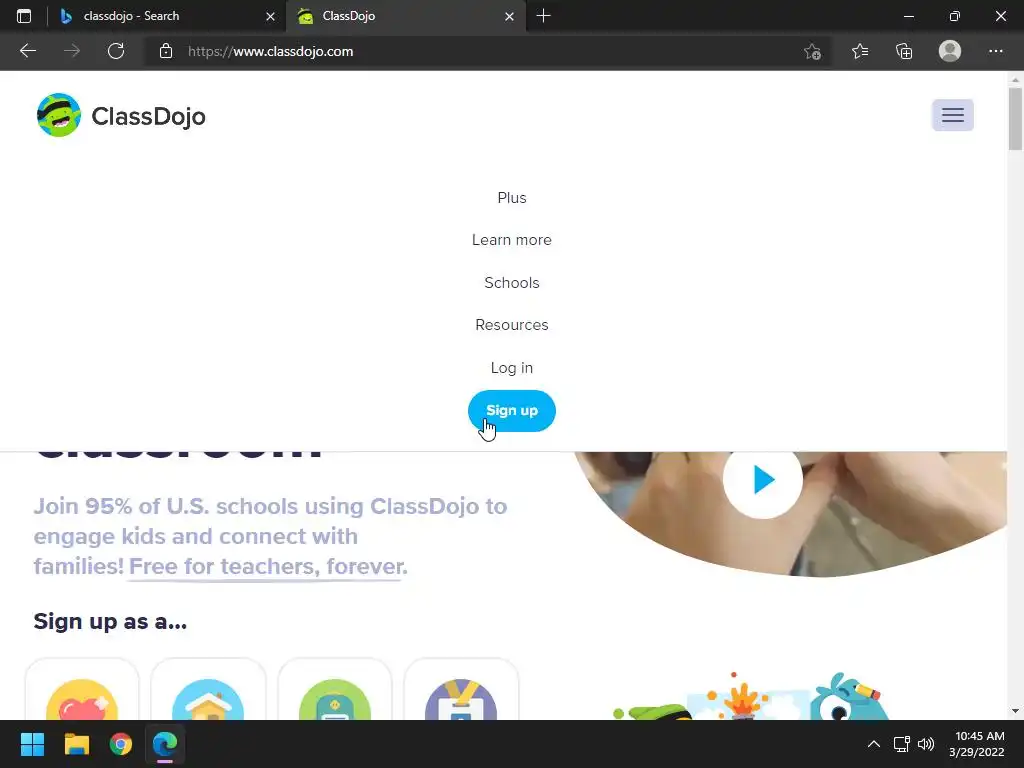Go back to the previous page
Image resolution: width=1024 pixels, height=768 pixels.
[28, 51]
